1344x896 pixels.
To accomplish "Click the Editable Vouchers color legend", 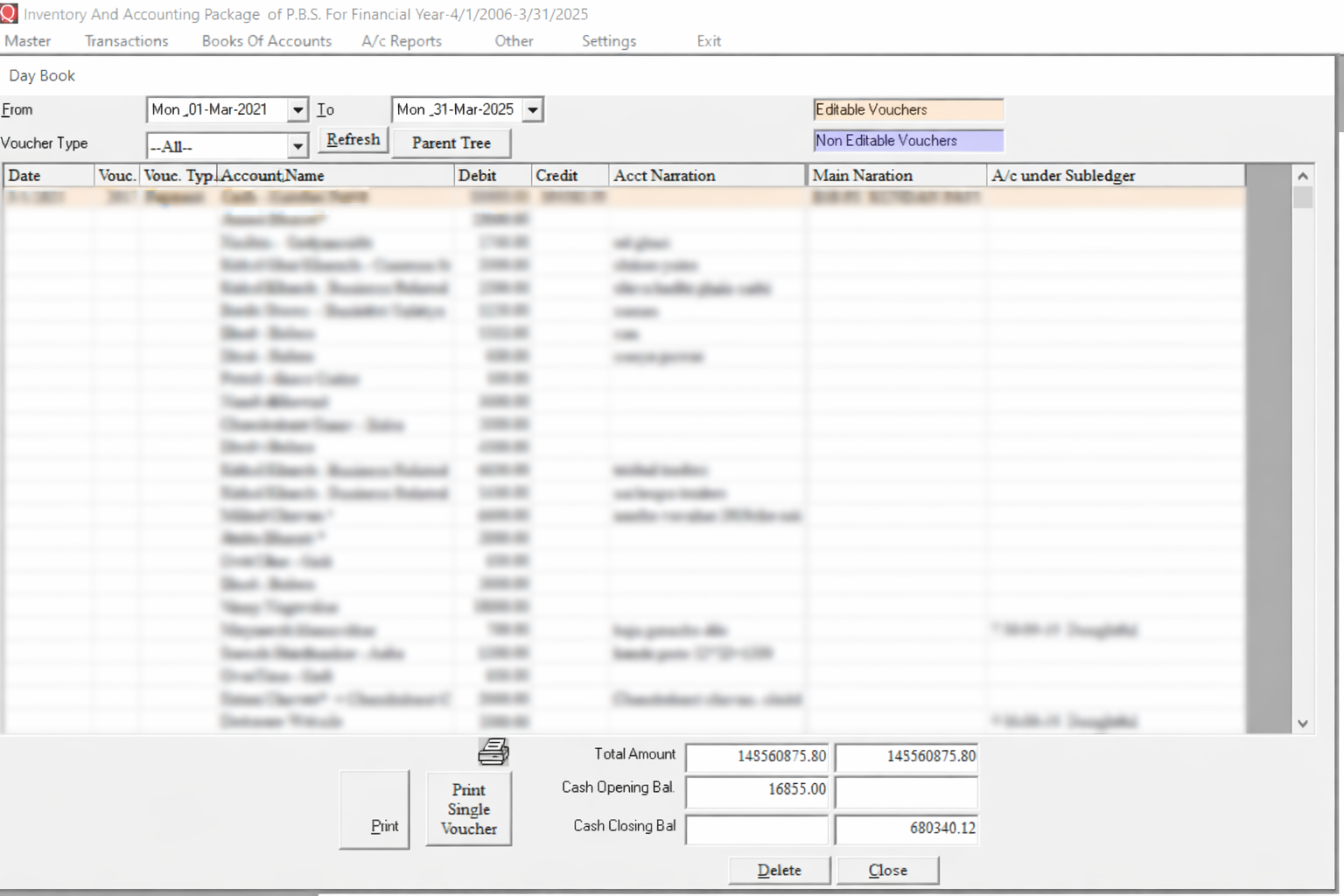I will point(908,109).
